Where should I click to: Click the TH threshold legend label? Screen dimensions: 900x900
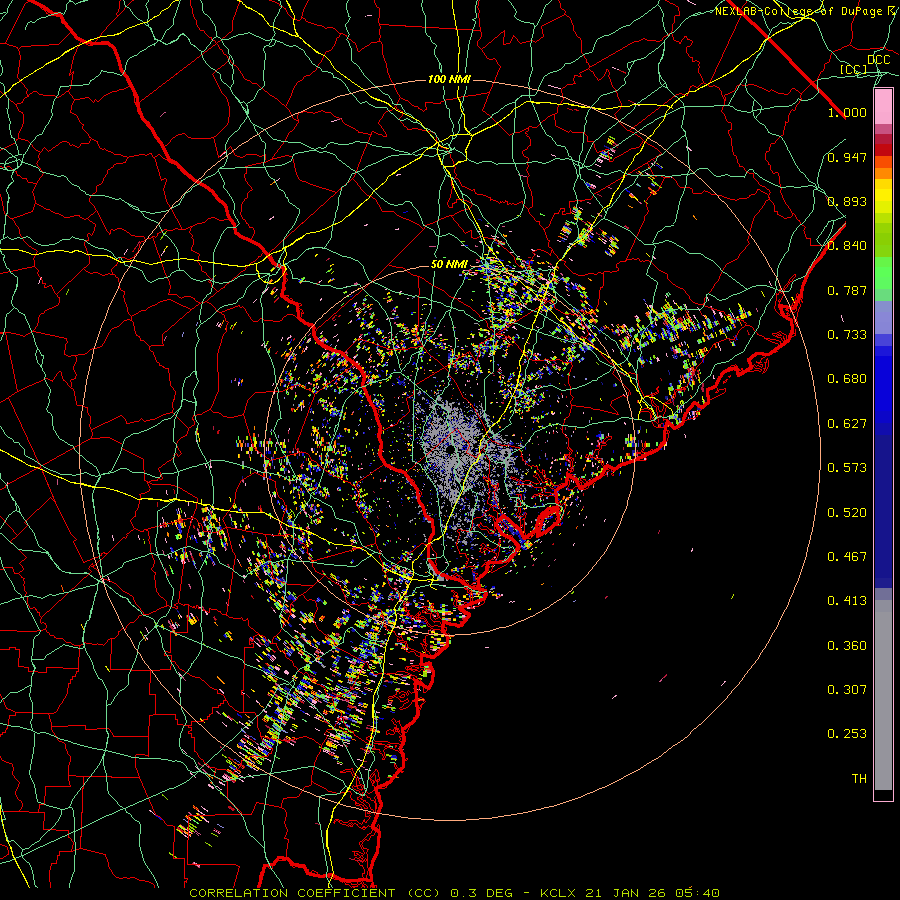[x=859, y=779]
